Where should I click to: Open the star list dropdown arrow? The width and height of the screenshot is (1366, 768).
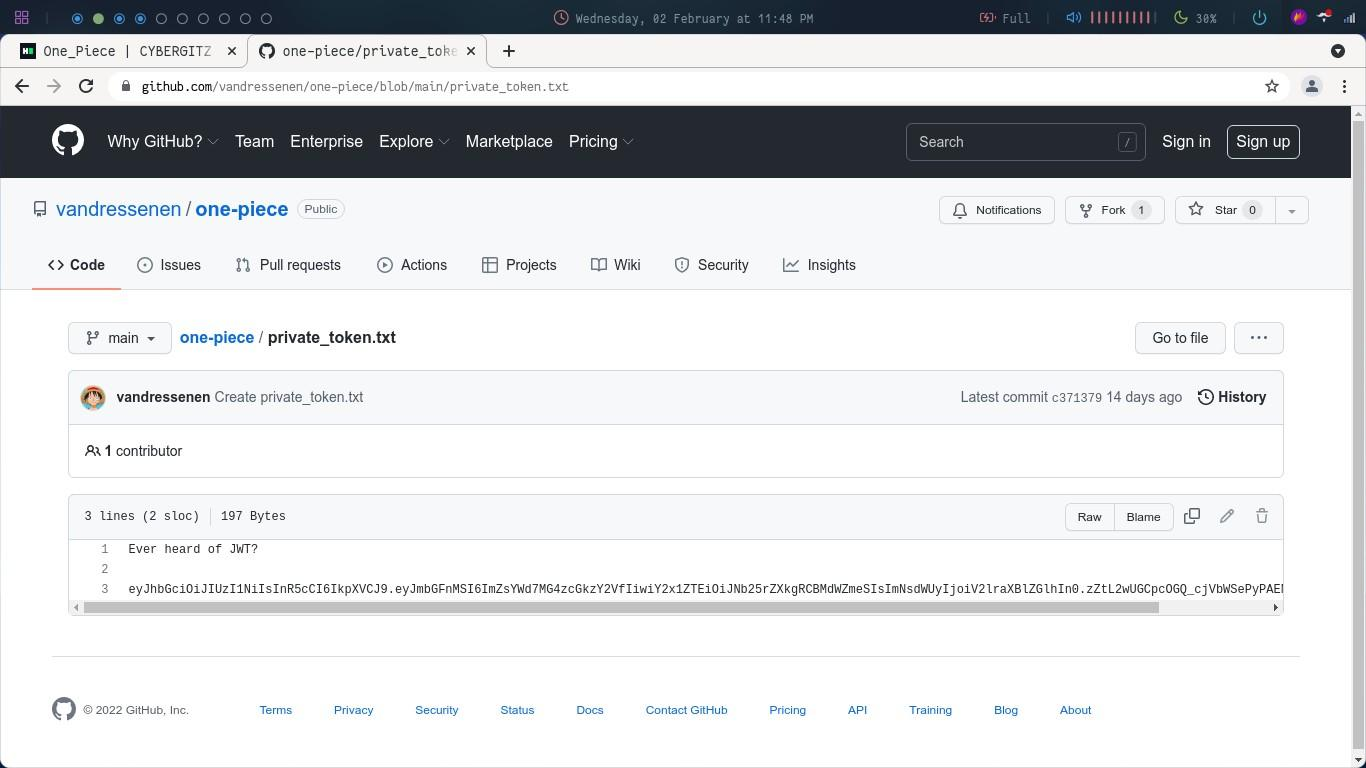(1291, 210)
